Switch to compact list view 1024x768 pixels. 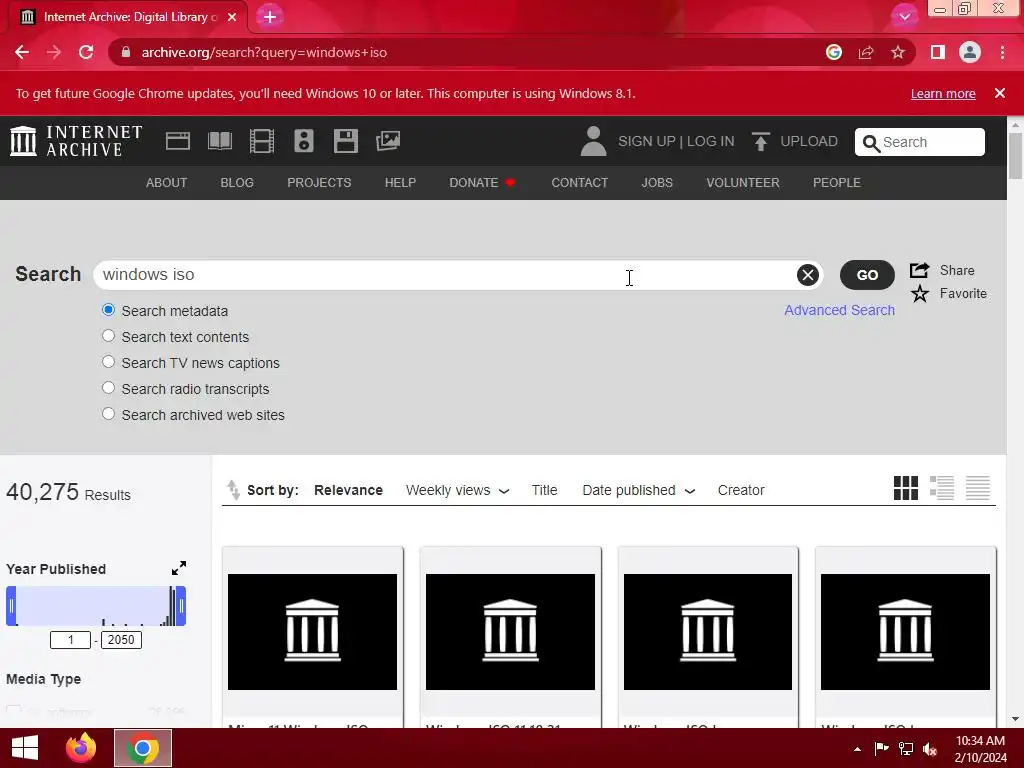click(978, 488)
